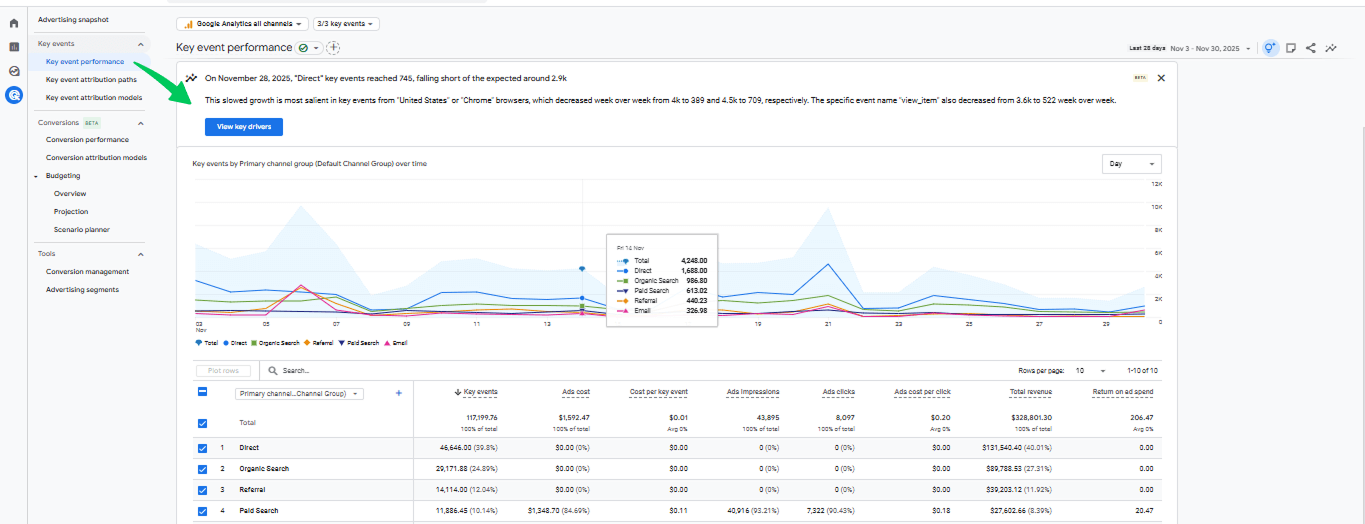
Task: Open the Explore icon in left rail
Action: [x=14, y=71]
